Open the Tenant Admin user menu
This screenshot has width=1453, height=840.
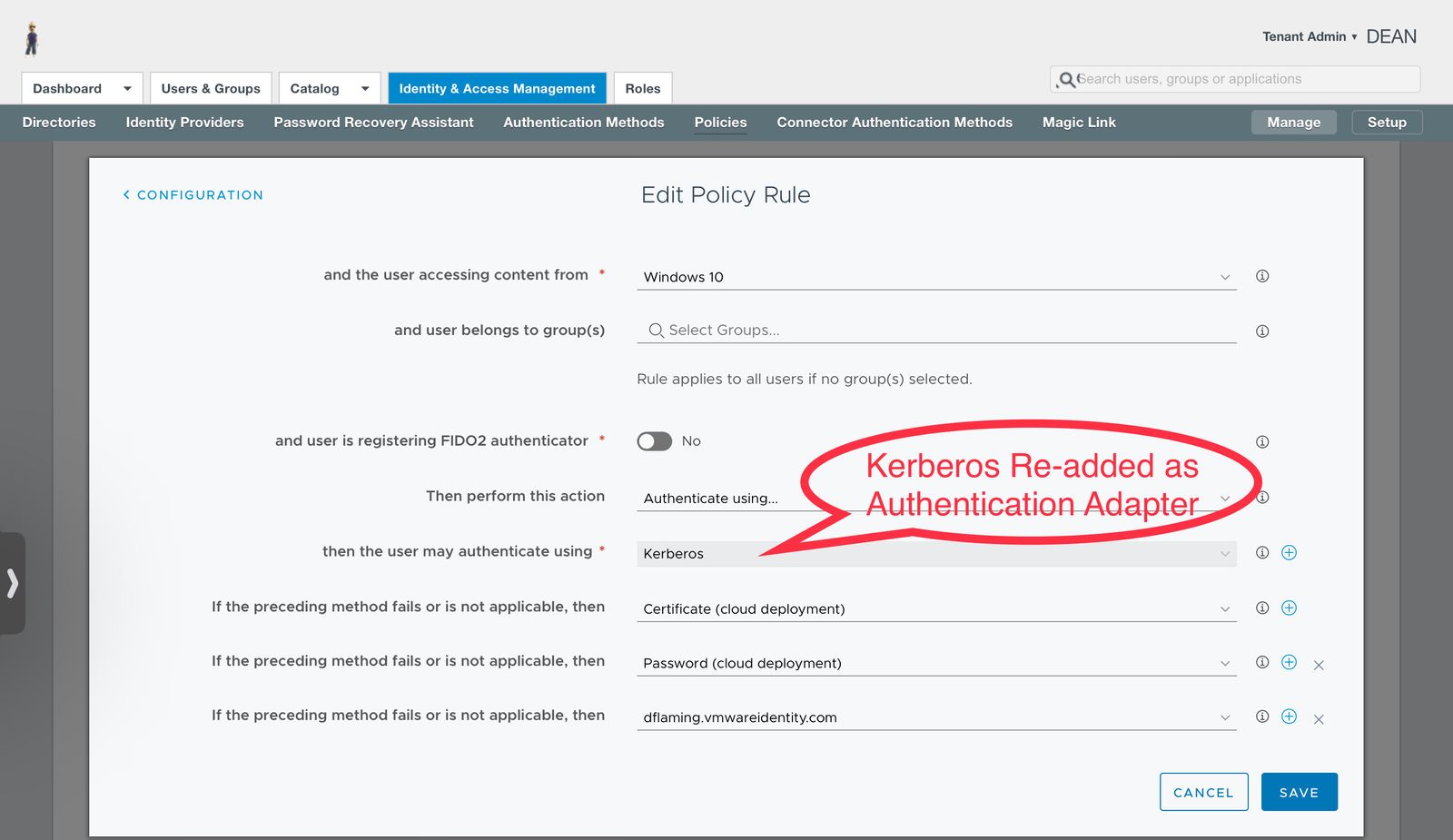click(1309, 36)
